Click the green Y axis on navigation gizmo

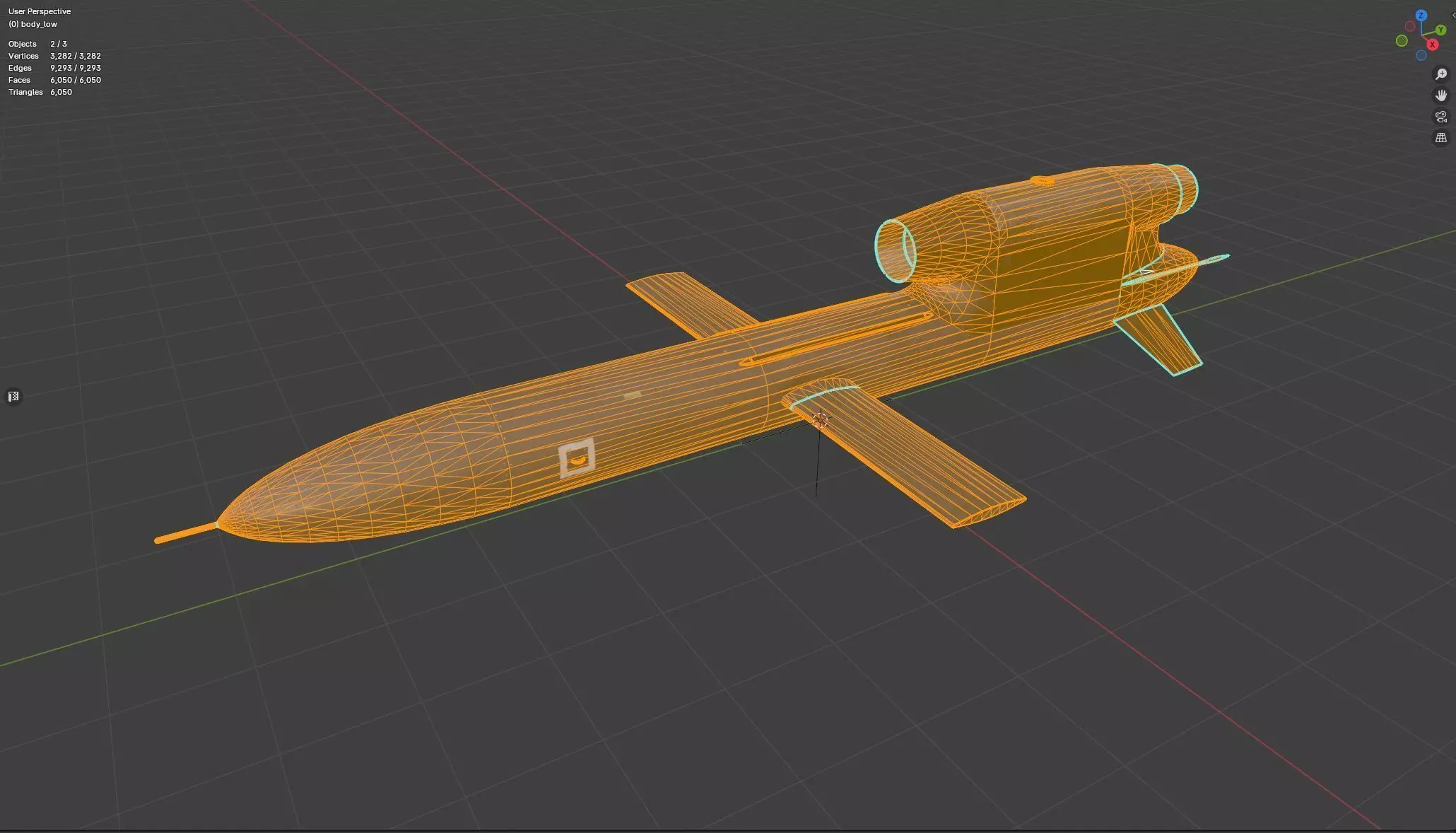click(x=1440, y=30)
